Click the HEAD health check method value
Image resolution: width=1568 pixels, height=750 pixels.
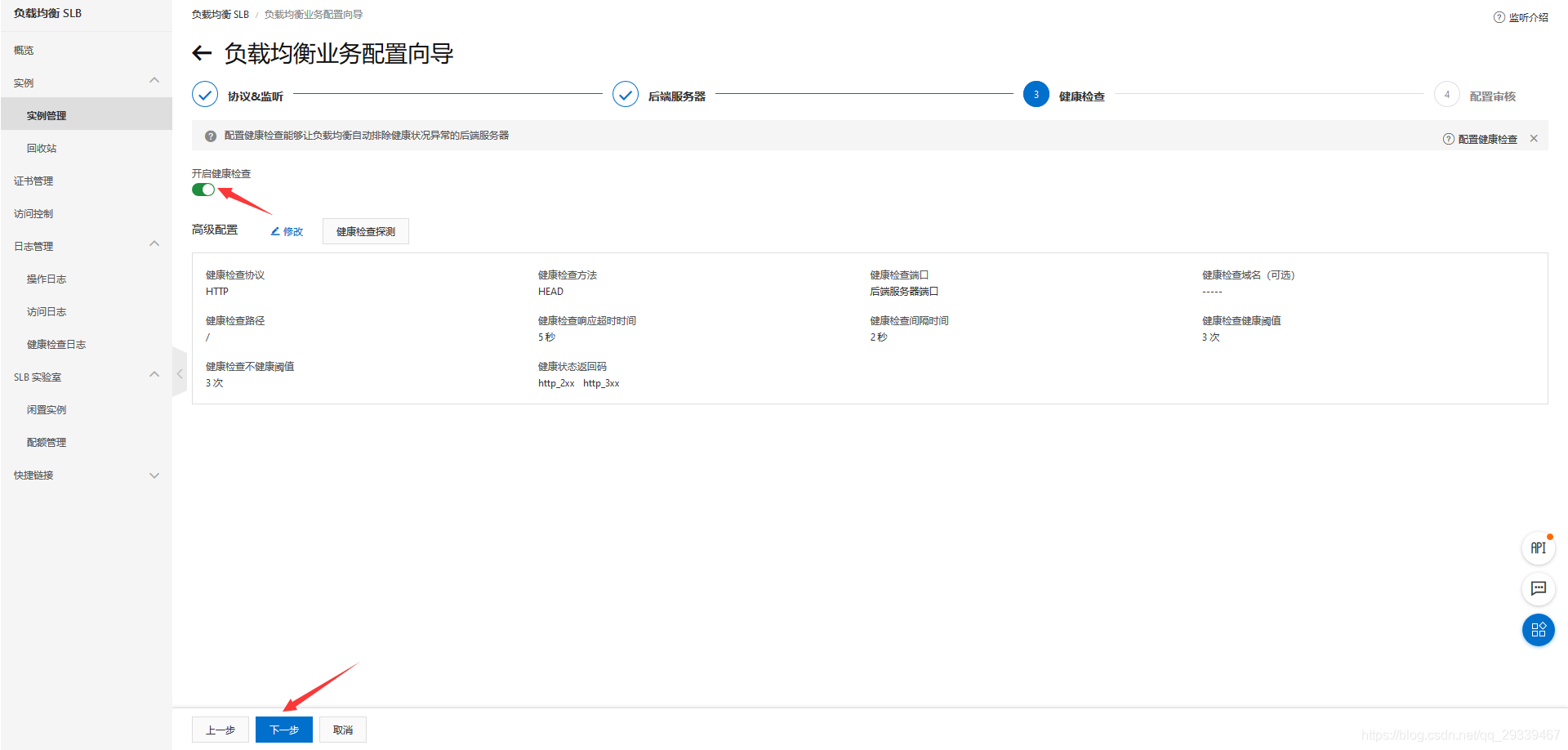[x=550, y=292]
